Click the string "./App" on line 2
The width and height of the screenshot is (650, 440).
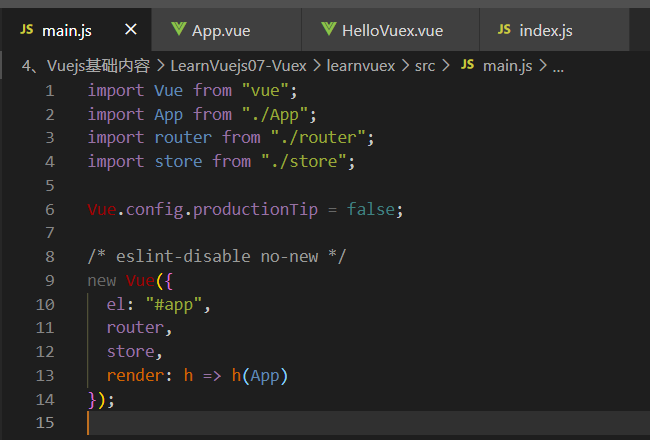click(274, 114)
